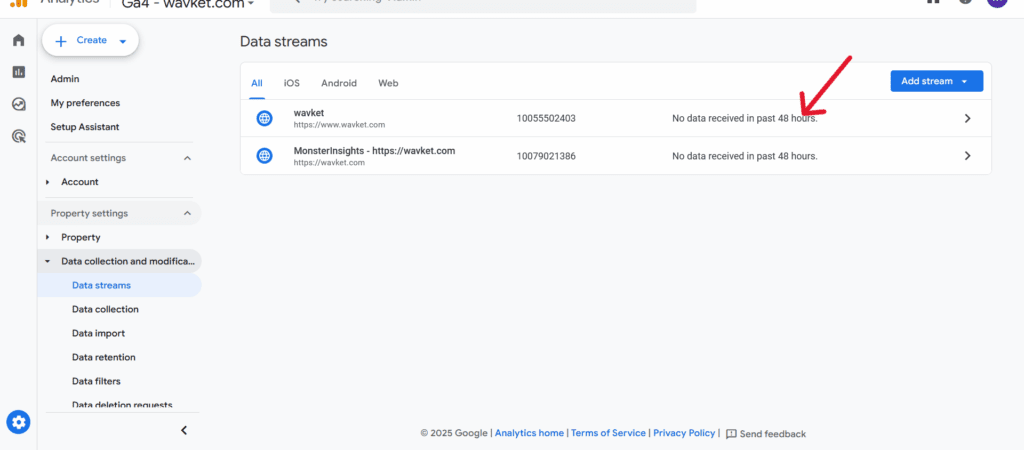
Task: Follow the Analytics home link
Action: pyautogui.click(x=529, y=433)
